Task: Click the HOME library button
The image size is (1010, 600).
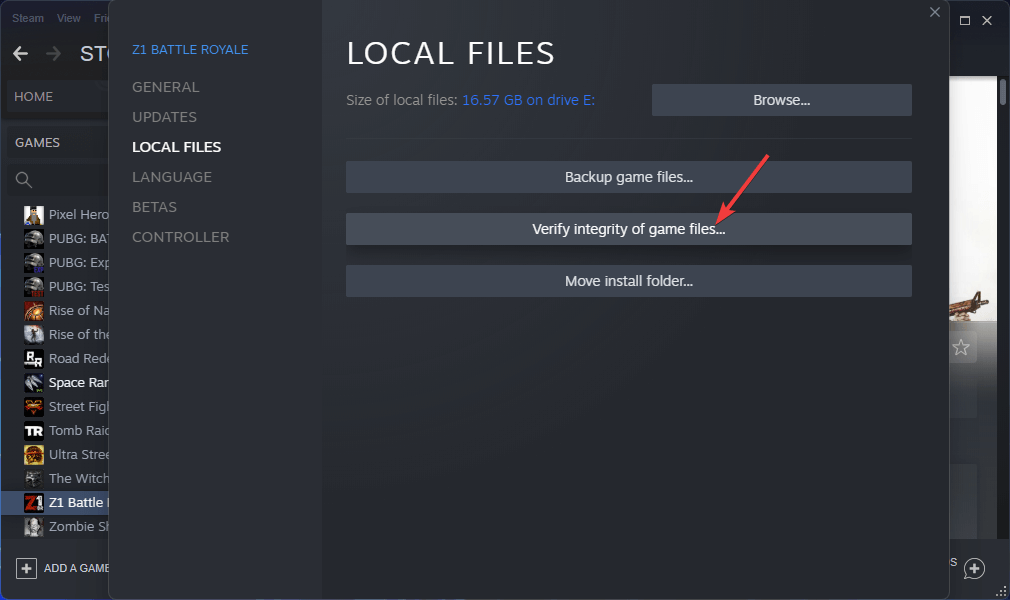Action: pyautogui.click(x=58, y=97)
